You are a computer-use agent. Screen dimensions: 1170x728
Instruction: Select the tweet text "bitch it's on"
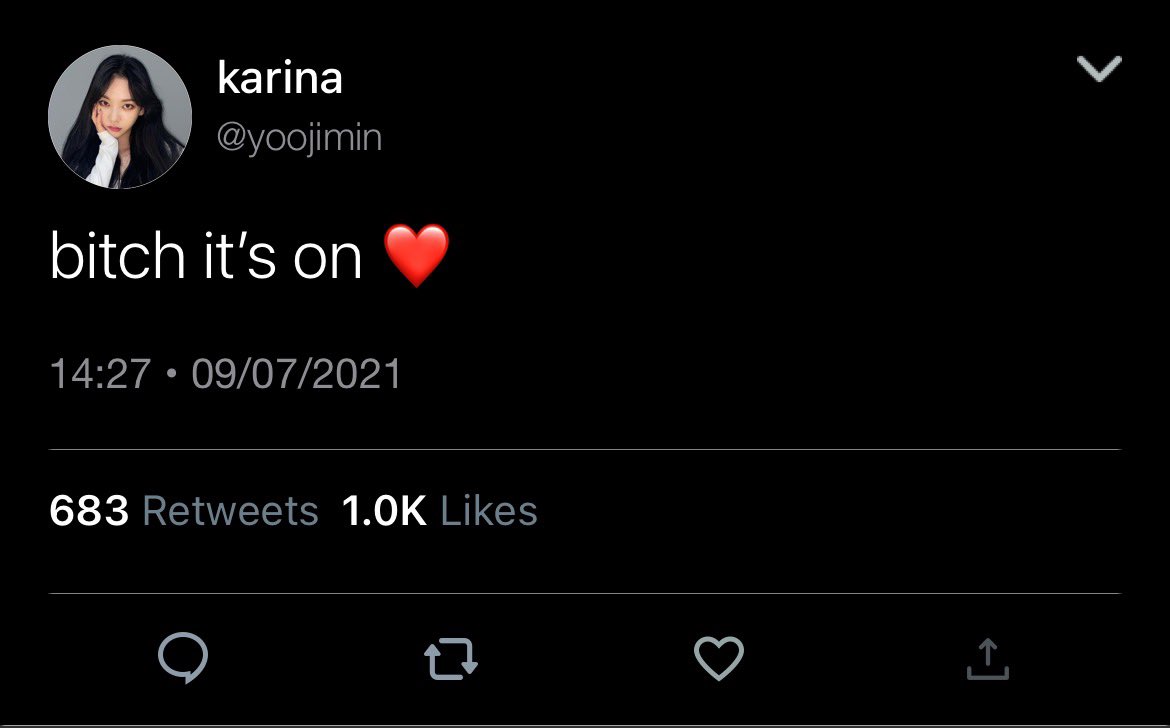pos(206,256)
